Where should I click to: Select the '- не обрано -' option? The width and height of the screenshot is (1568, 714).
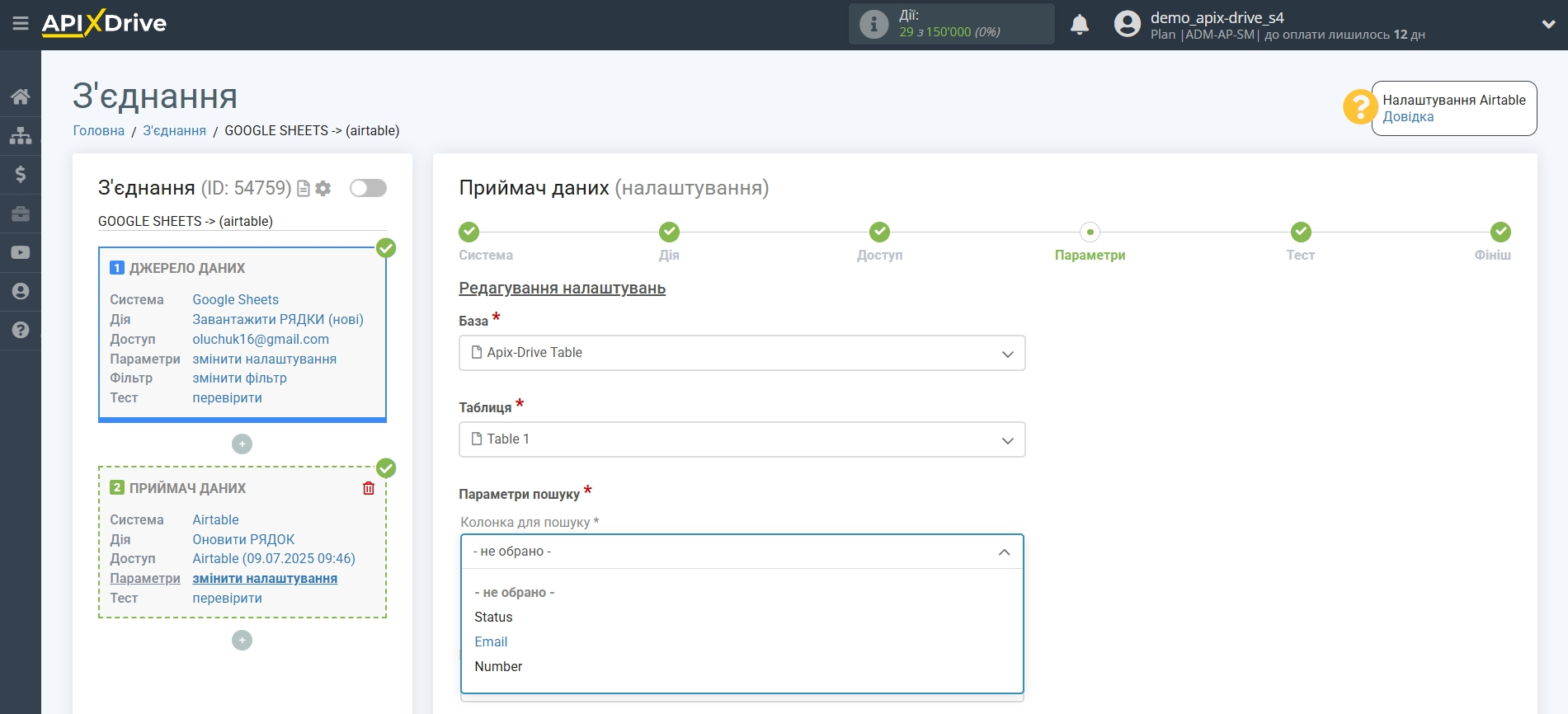tap(742, 593)
